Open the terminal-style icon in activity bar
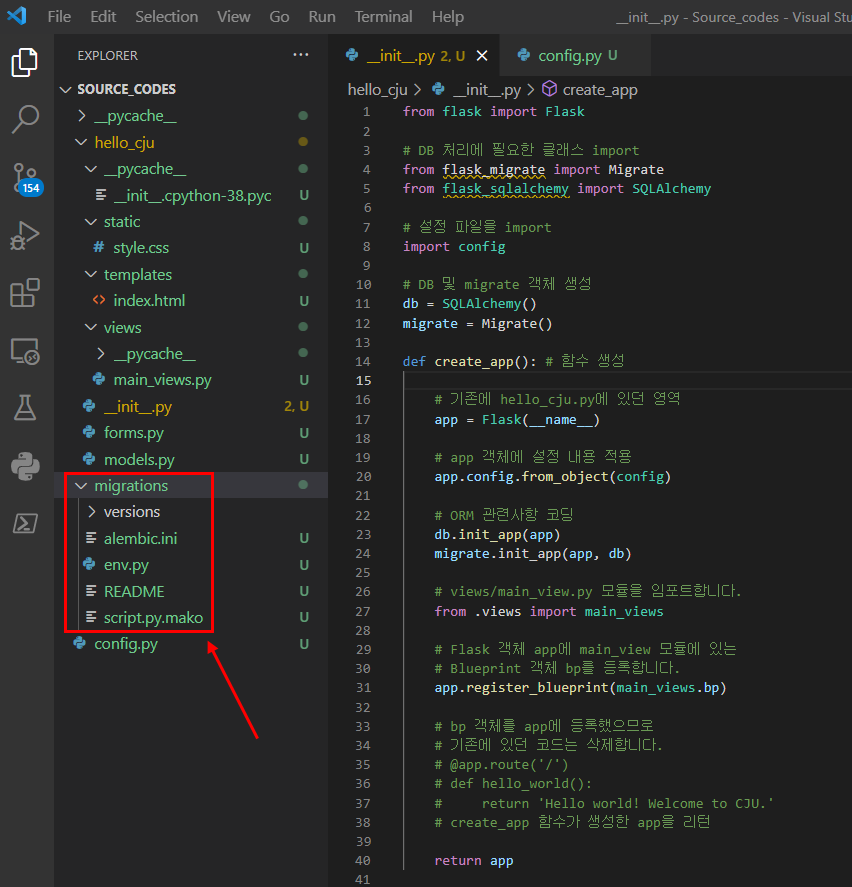The height and width of the screenshot is (887, 852). pyautogui.click(x=25, y=523)
